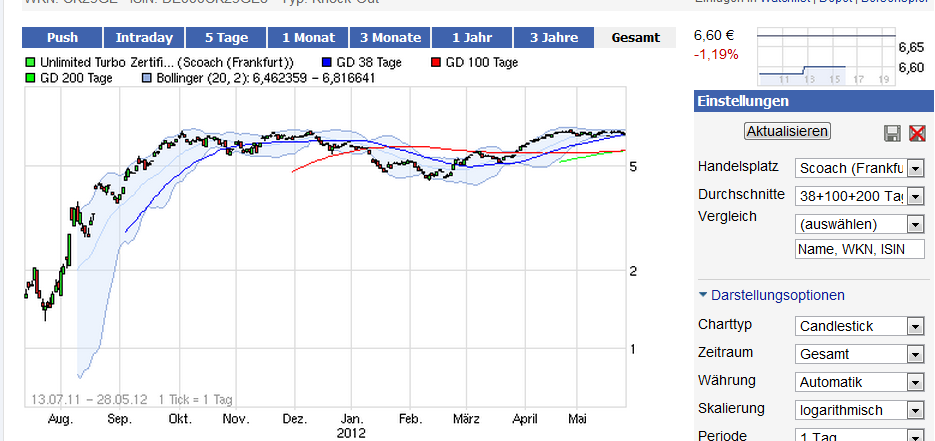Open the Handelsplatz dropdown
This screenshot has width=935, height=441.
pyautogui.click(x=859, y=169)
